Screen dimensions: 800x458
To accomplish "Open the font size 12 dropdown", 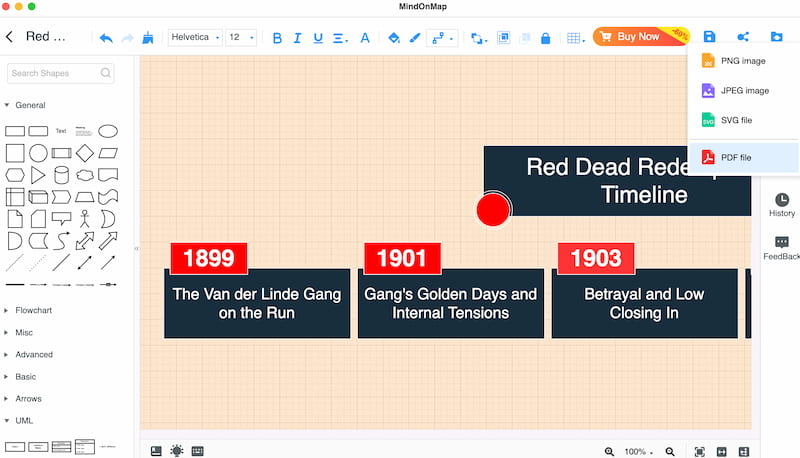I will pyautogui.click(x=241, y=37).
